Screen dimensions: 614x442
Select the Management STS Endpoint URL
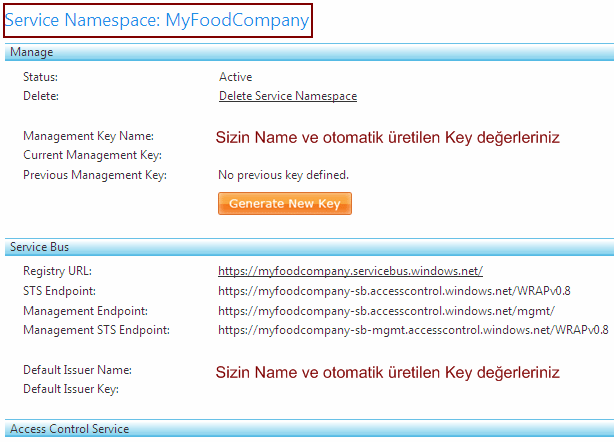click(413, 329)
